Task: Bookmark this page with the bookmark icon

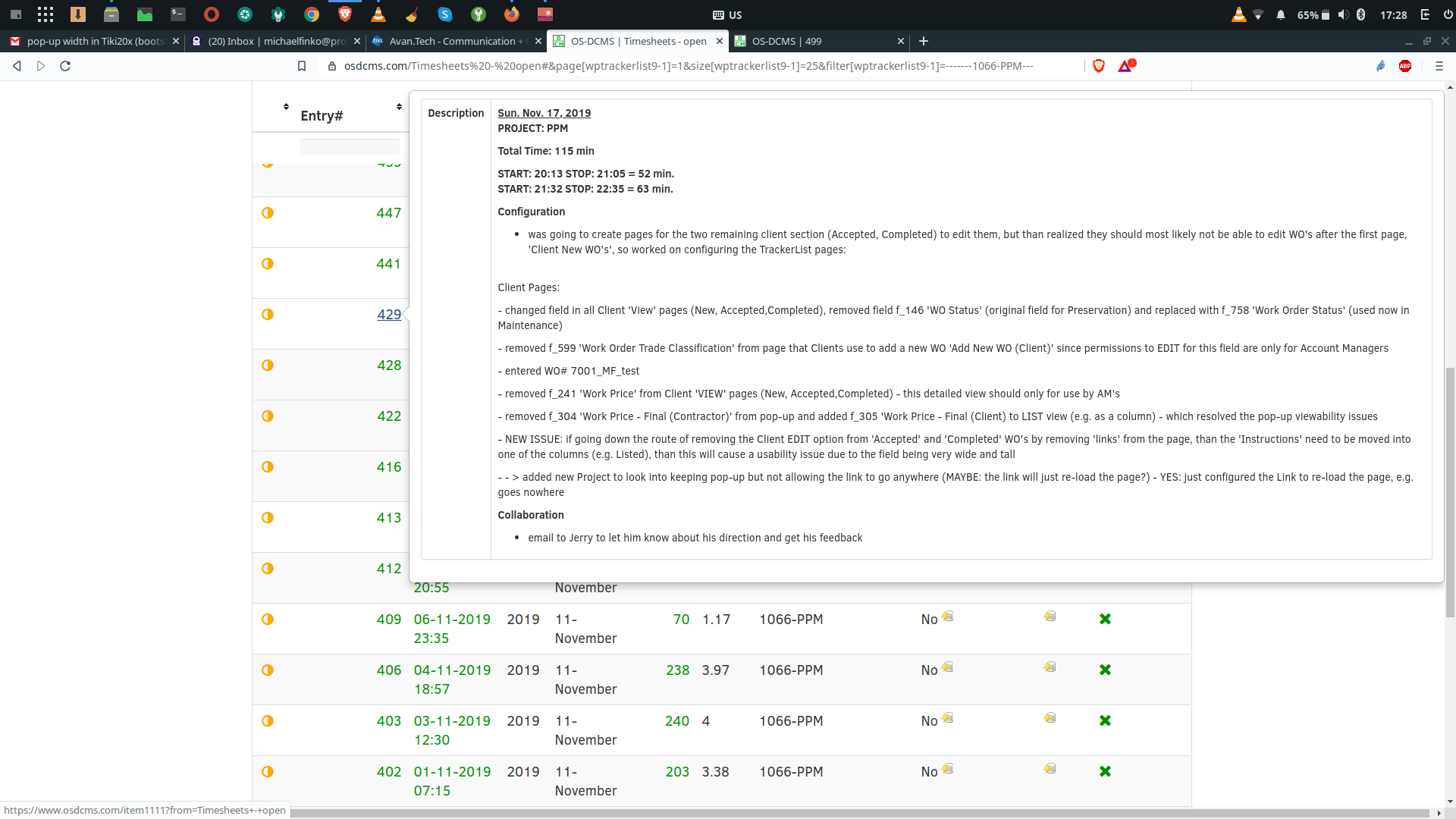Action: pos(302,66)
